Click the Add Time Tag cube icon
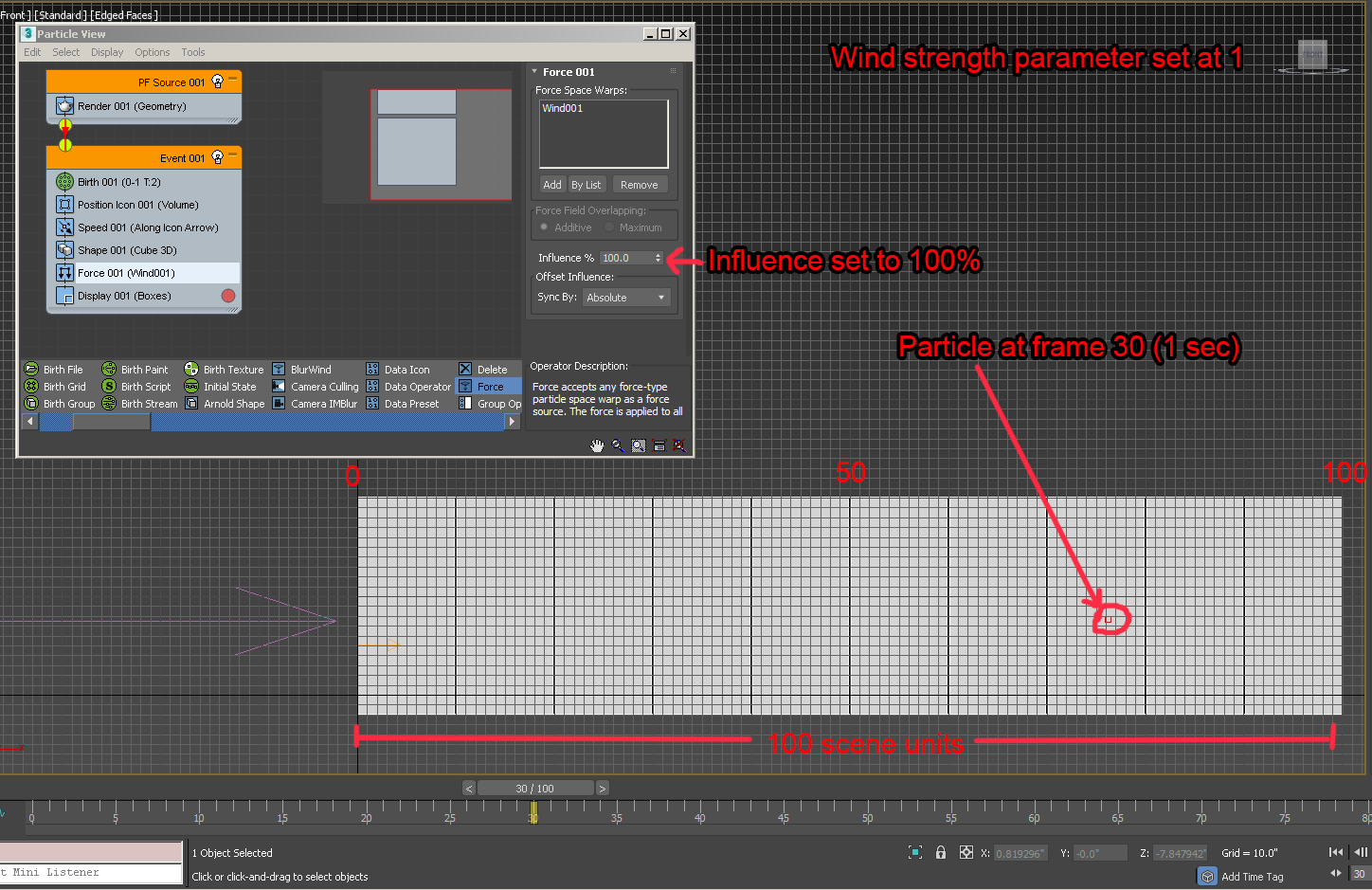 click(1207, 876)
